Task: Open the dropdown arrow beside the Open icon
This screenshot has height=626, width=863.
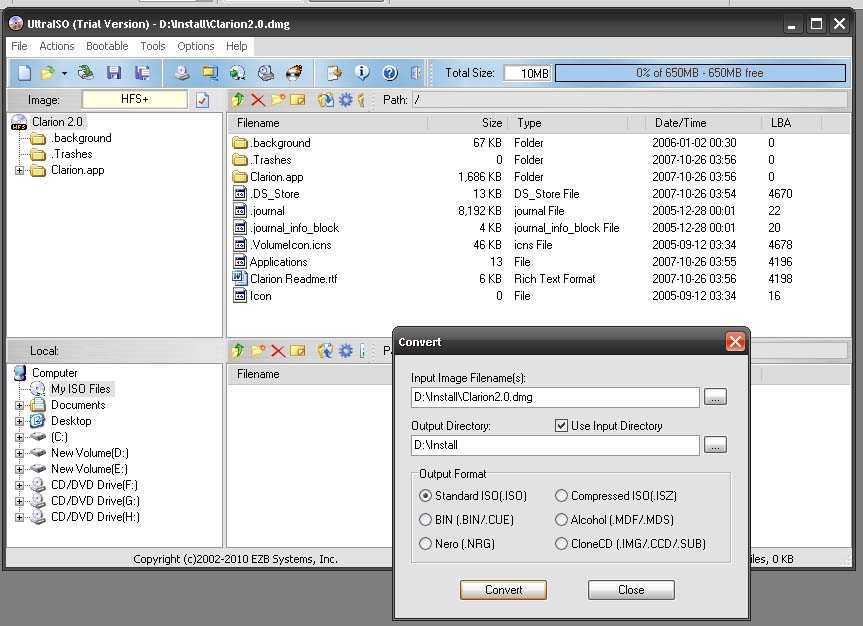Action: [64, 73]
